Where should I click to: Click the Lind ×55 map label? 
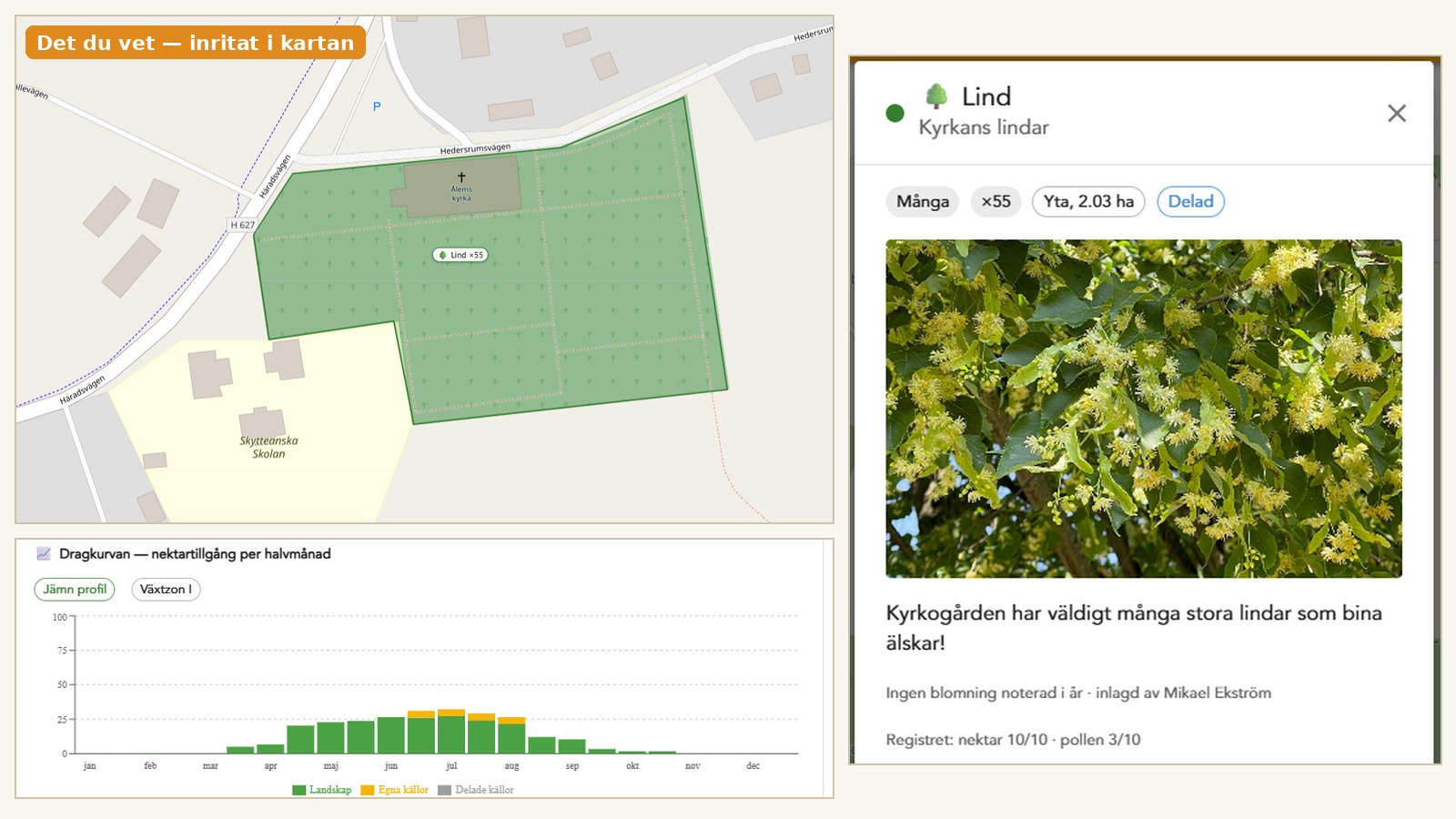point(460,255)
